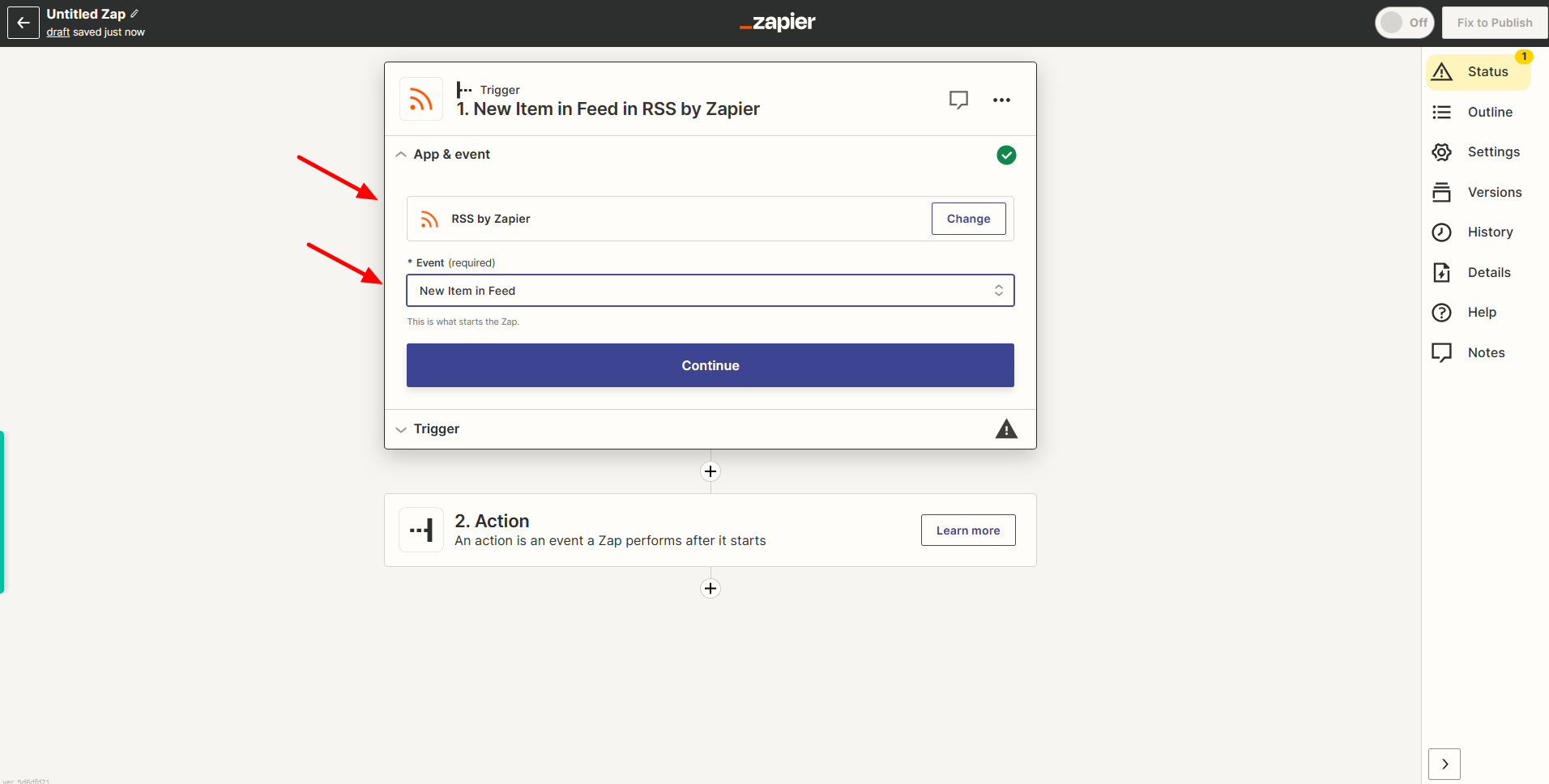This screenshot has height=784, width=1549.
Task: Click the small RSS icon in app row
Action: (429, 219)
